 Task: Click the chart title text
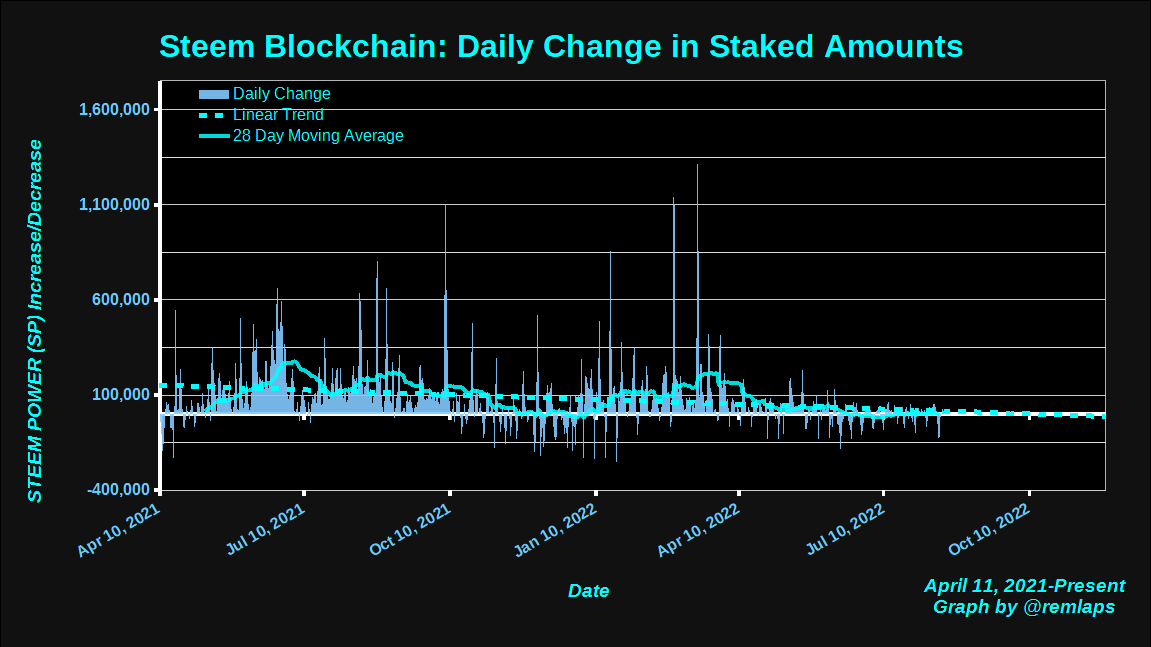point(561,46)
